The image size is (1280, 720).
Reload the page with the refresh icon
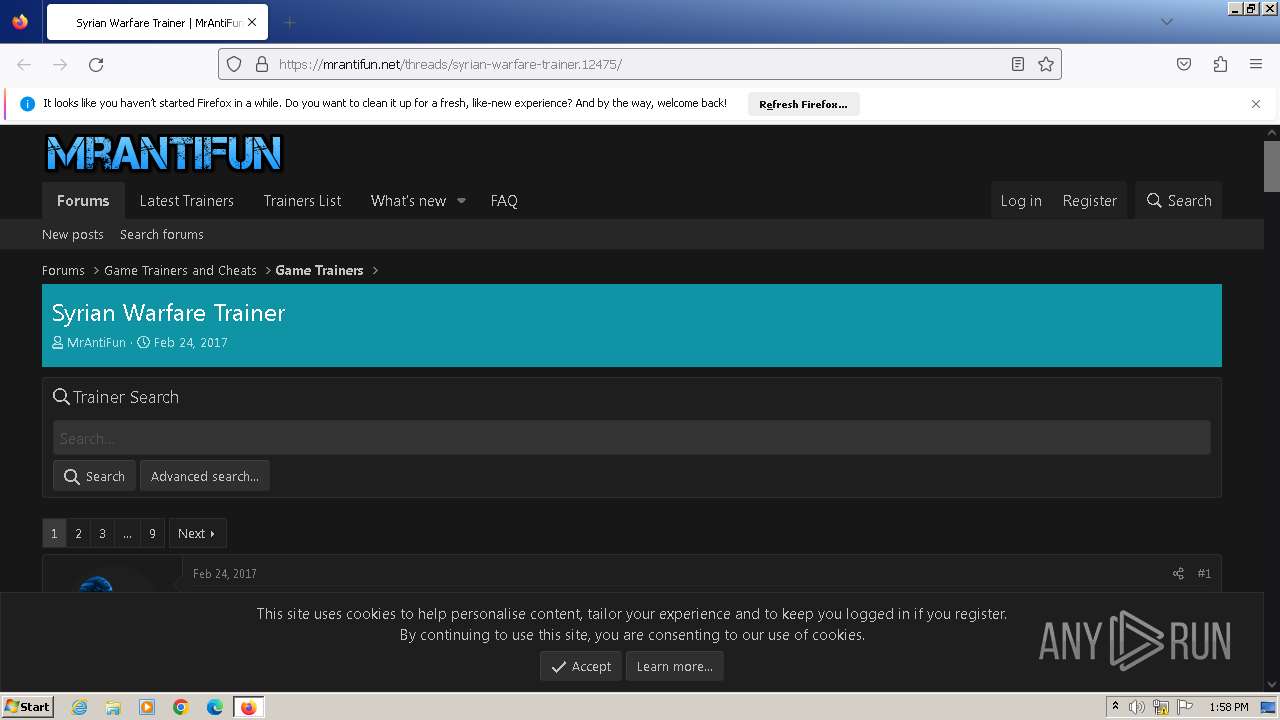96,64
